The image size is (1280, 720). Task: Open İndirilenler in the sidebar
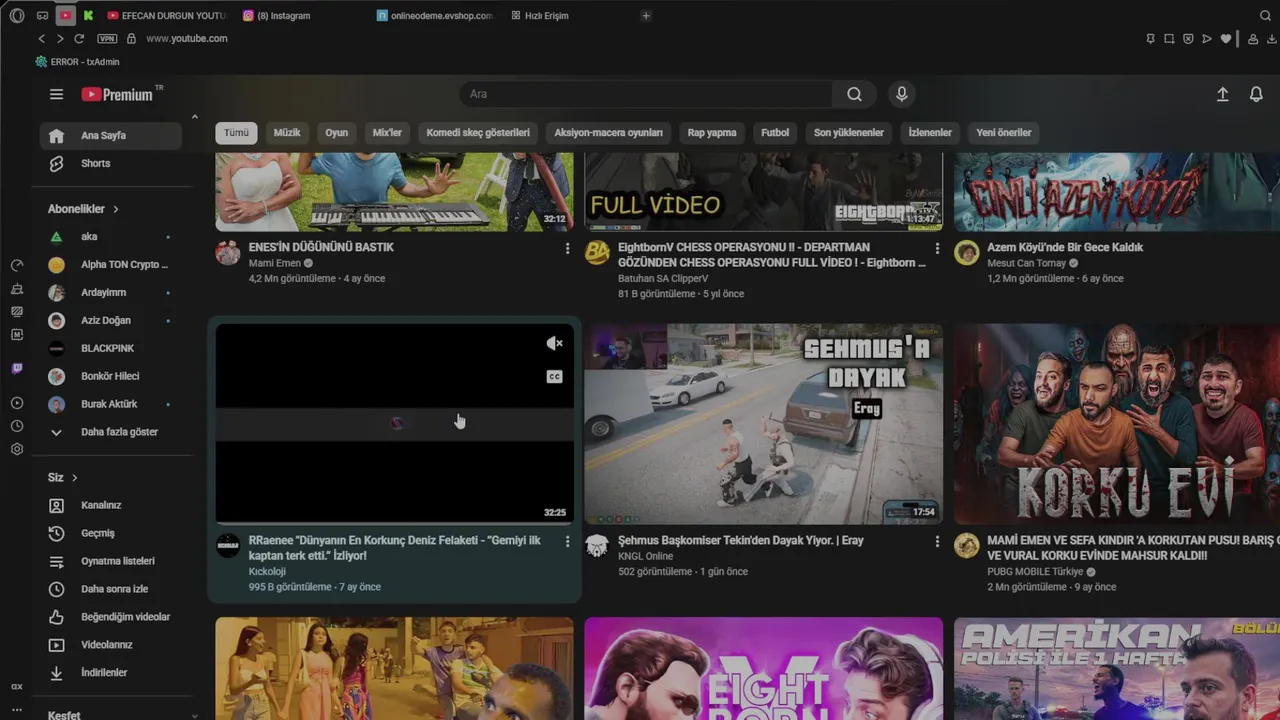[111, 673]
